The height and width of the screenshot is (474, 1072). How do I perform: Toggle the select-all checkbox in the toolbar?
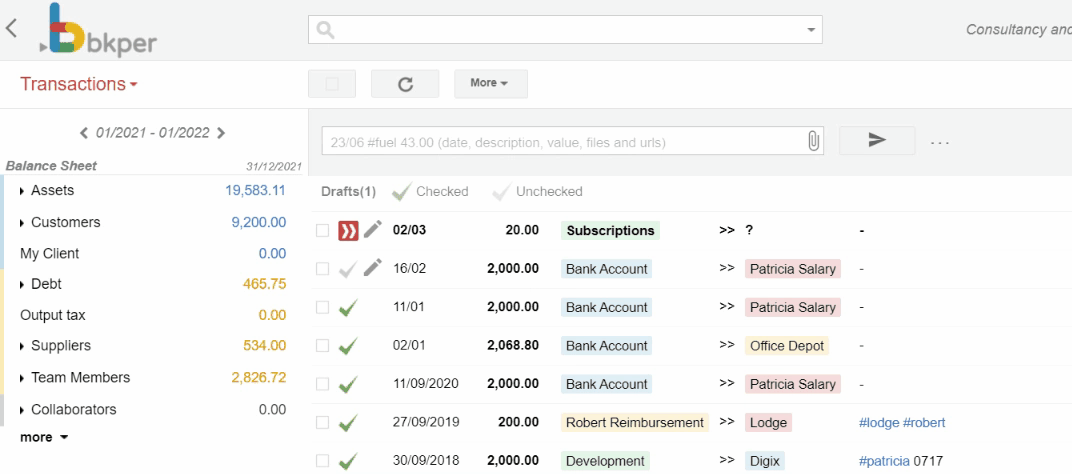(333, 84)
